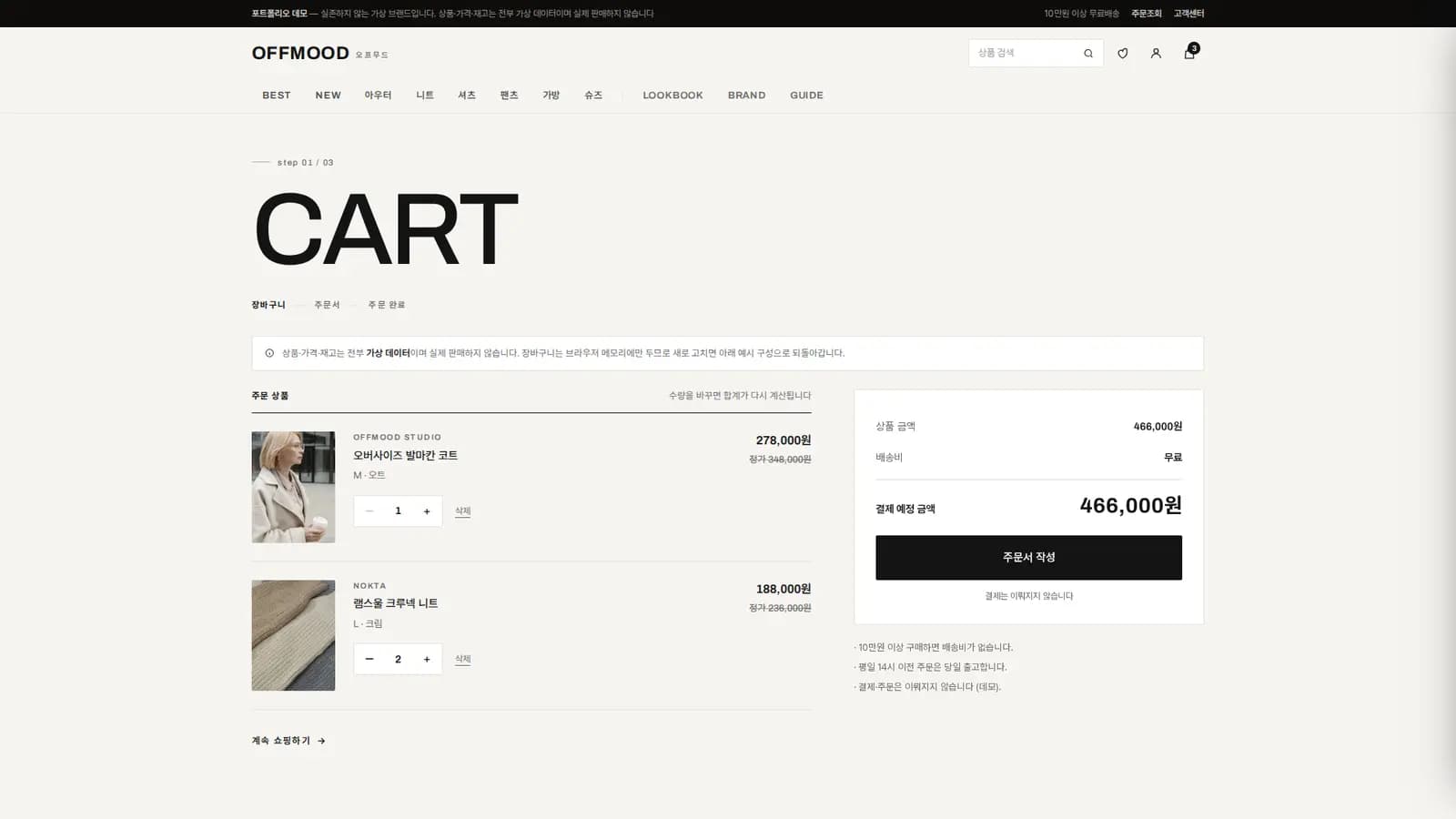This screenshot has width=1456, height=819.
Task: Open the BEST menu
Action: [277, 96]
